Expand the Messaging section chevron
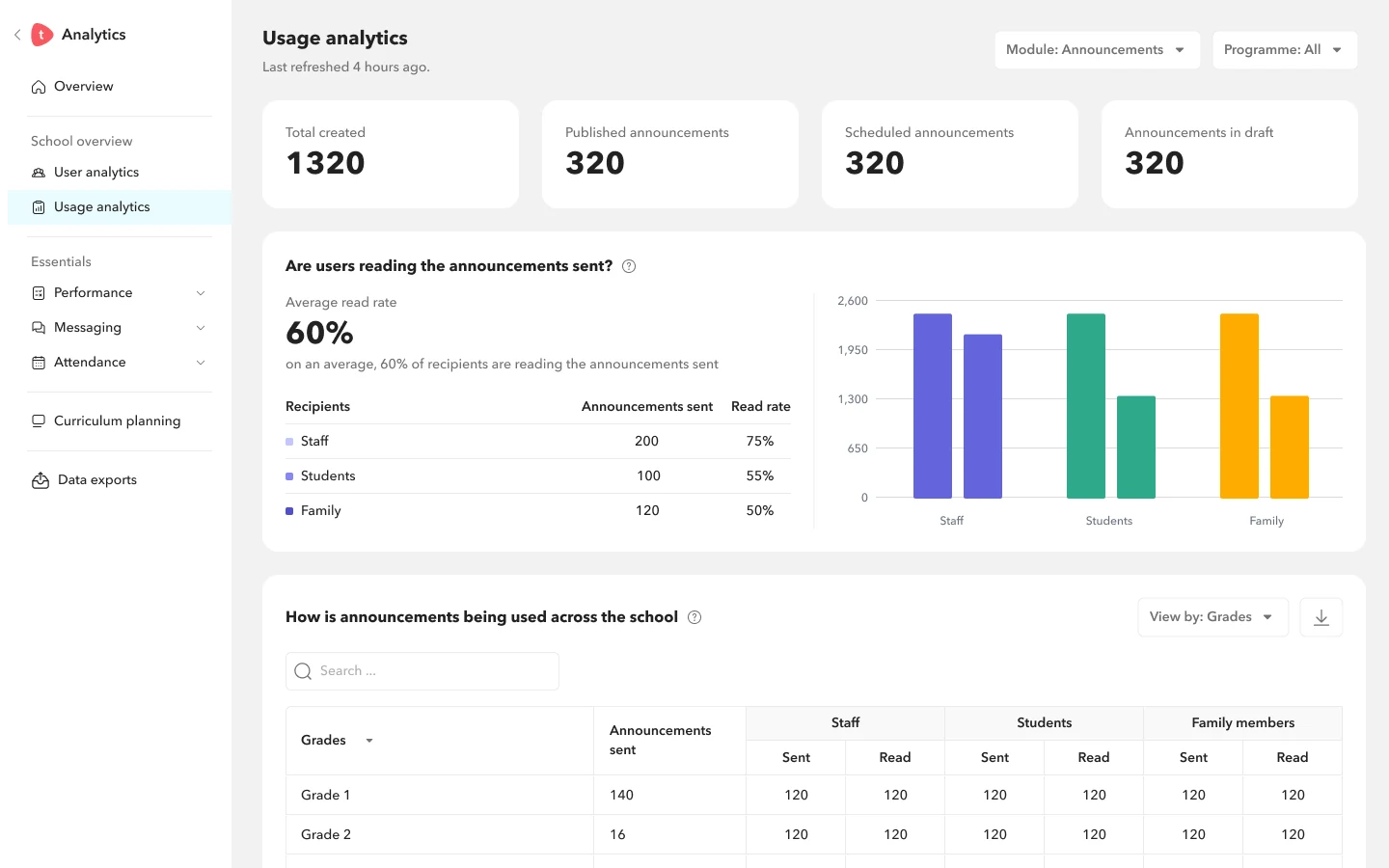 coord(201,328)
